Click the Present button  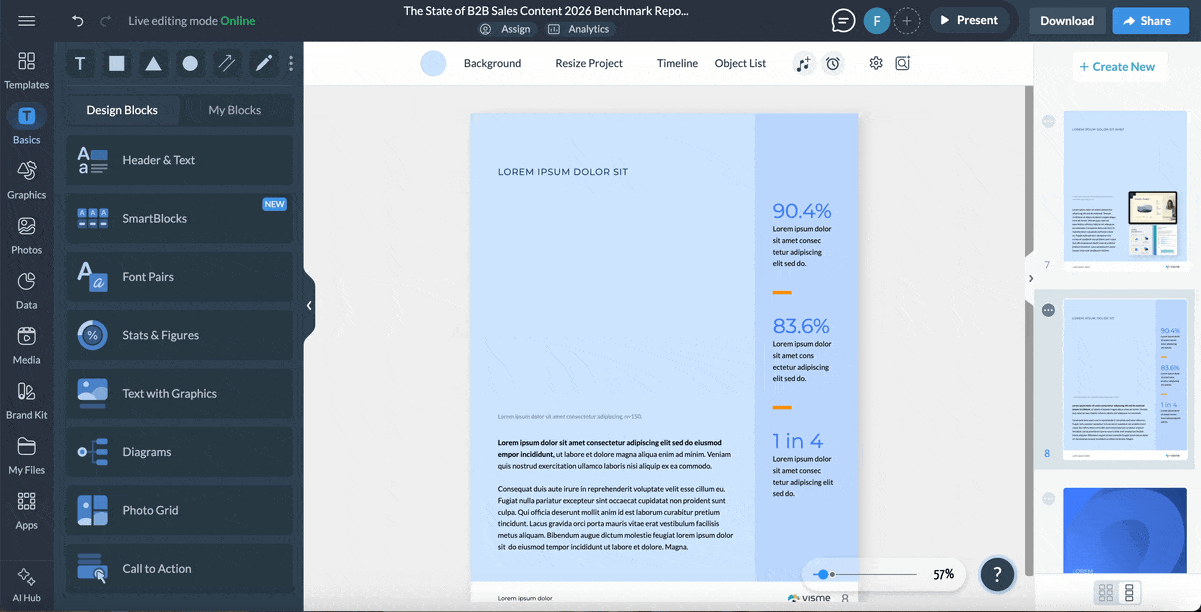(969, 20)
